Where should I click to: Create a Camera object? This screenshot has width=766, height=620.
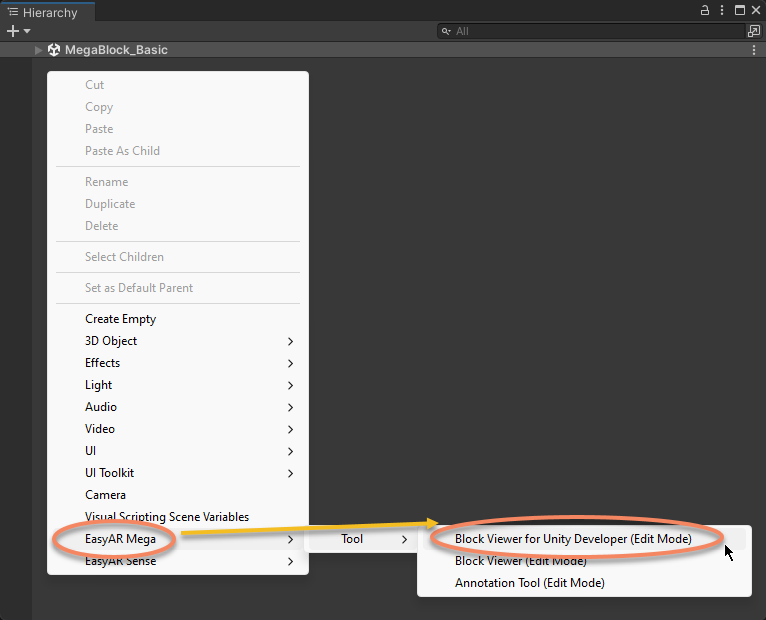point(178,495)
